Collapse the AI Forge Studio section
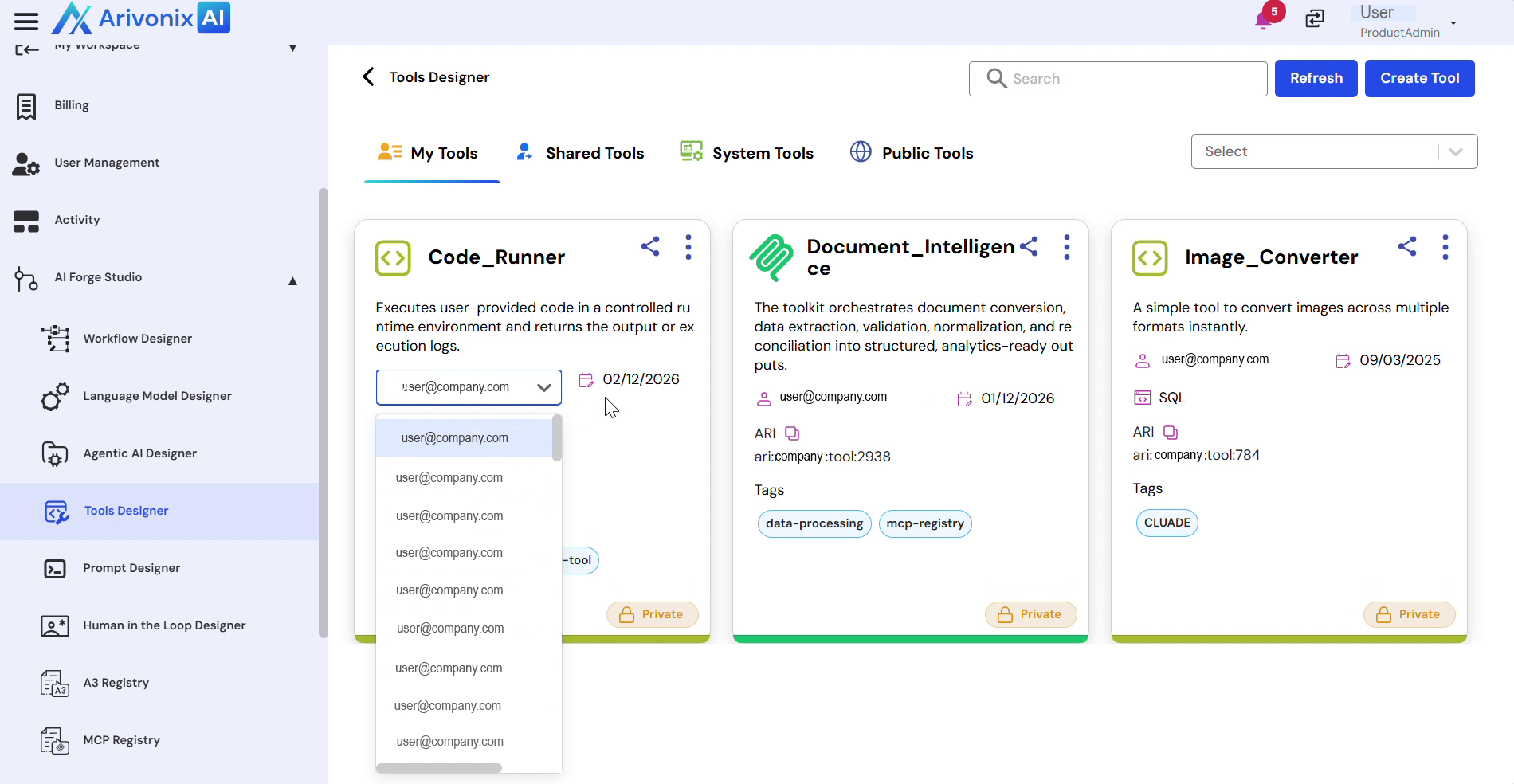 (292, 280)
